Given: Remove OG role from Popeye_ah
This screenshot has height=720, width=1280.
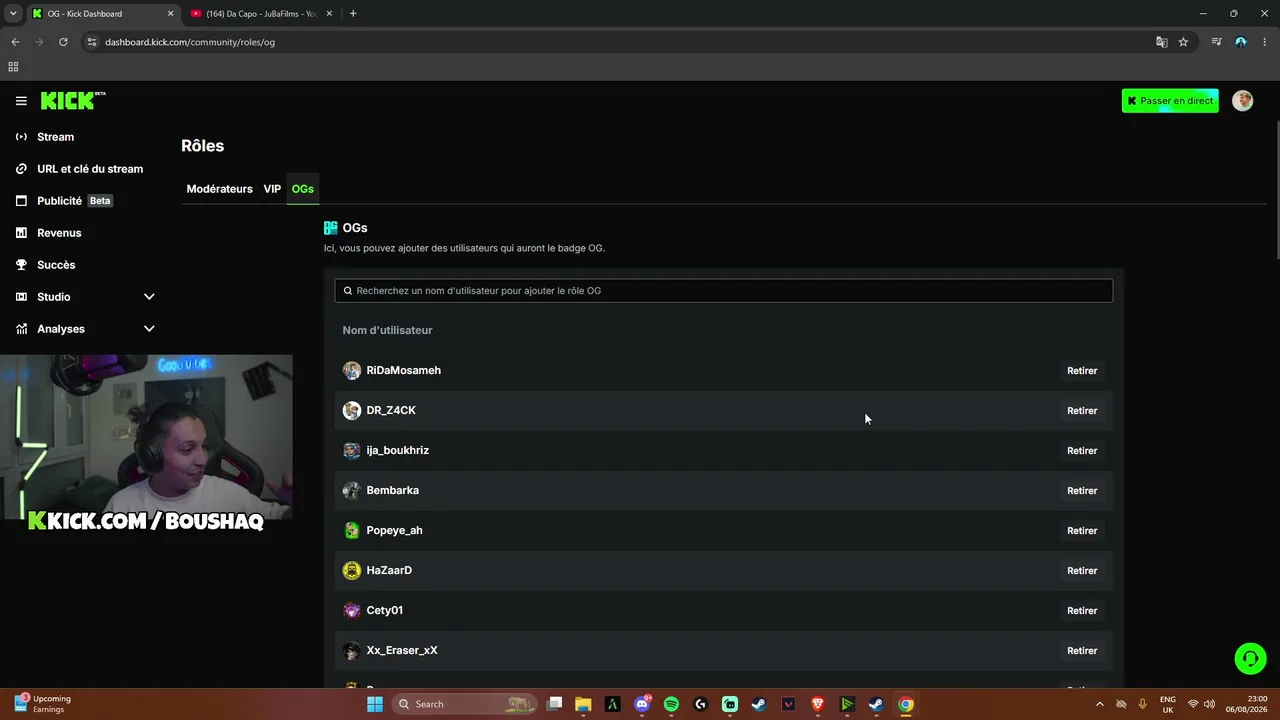Looking at the screenshot, I should tap(1082, 531).
